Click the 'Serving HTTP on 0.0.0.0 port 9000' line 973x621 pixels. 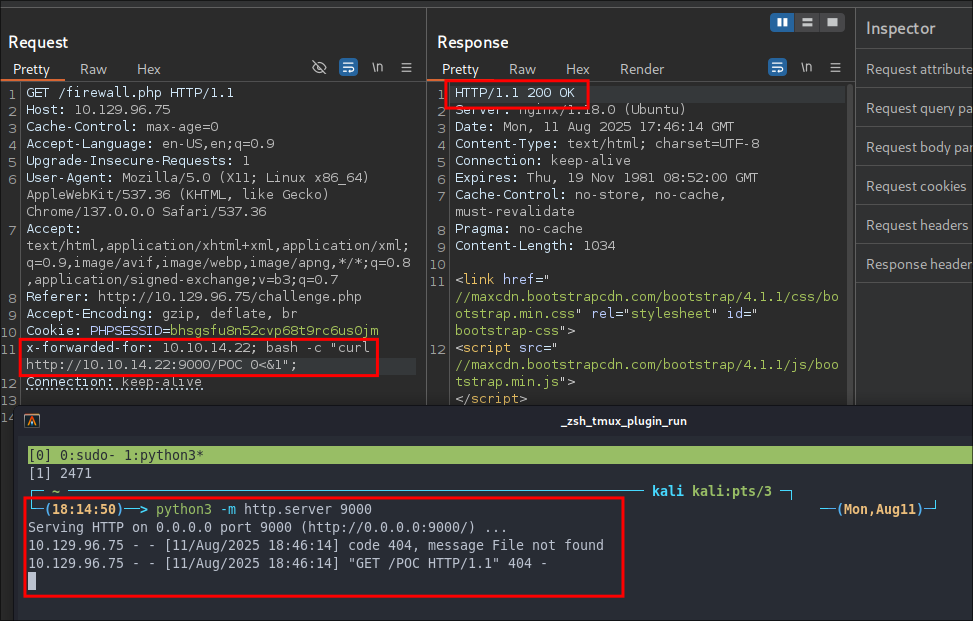(267, 527)
